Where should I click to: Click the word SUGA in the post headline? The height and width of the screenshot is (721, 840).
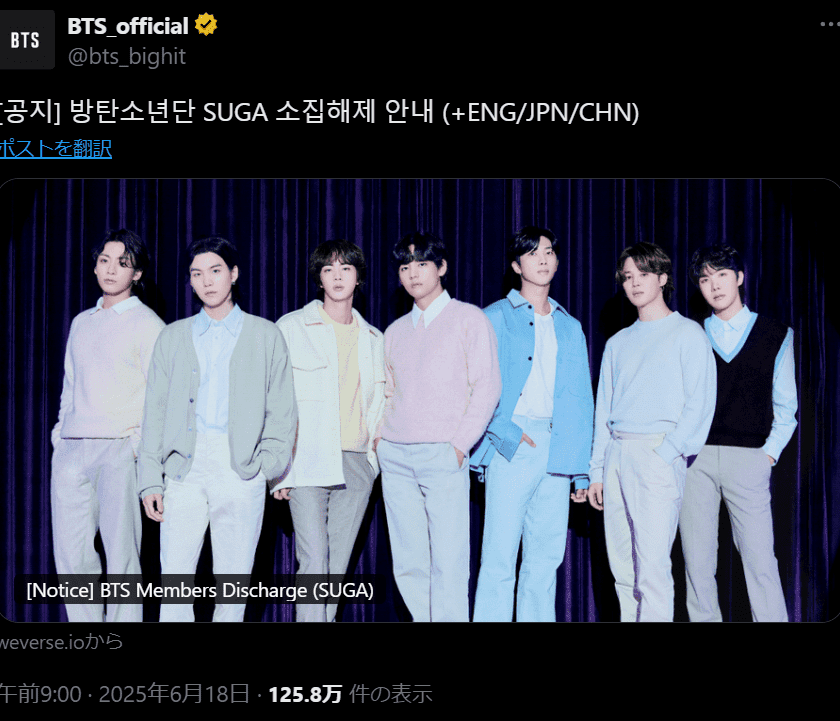click(x=235, y=113)
